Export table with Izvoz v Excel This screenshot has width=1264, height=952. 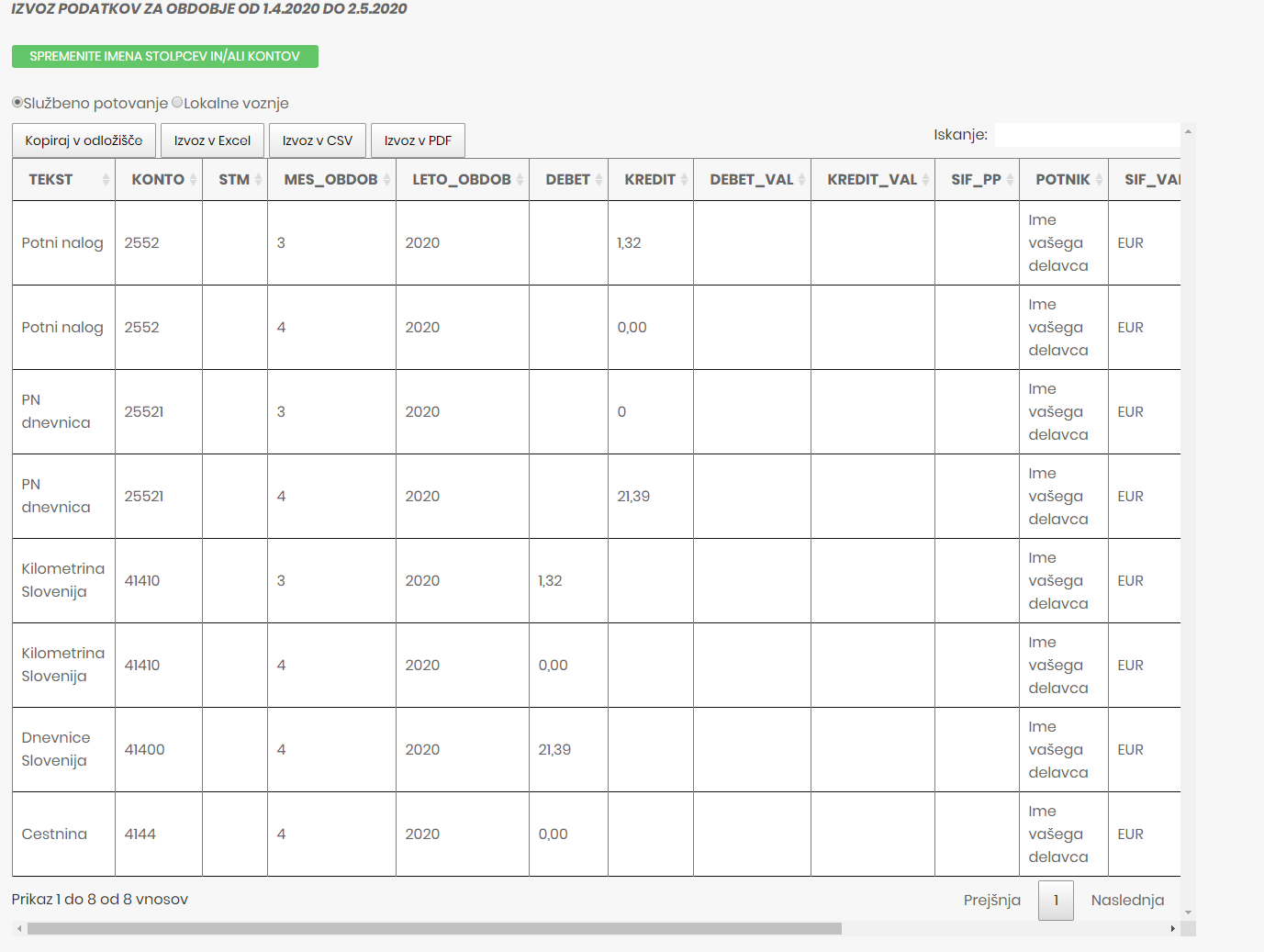click(x=212, y=140)
